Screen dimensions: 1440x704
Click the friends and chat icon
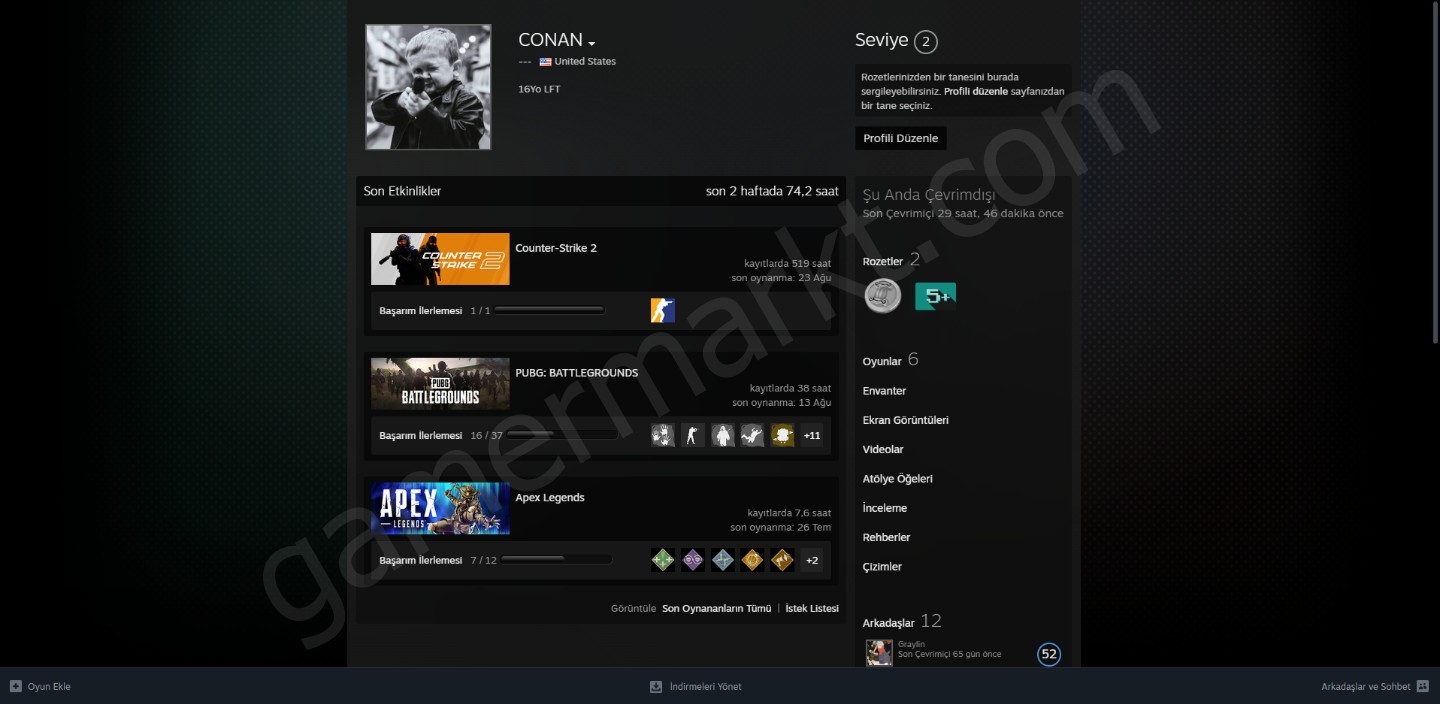pyautogui.click(x=1423, y=686)
